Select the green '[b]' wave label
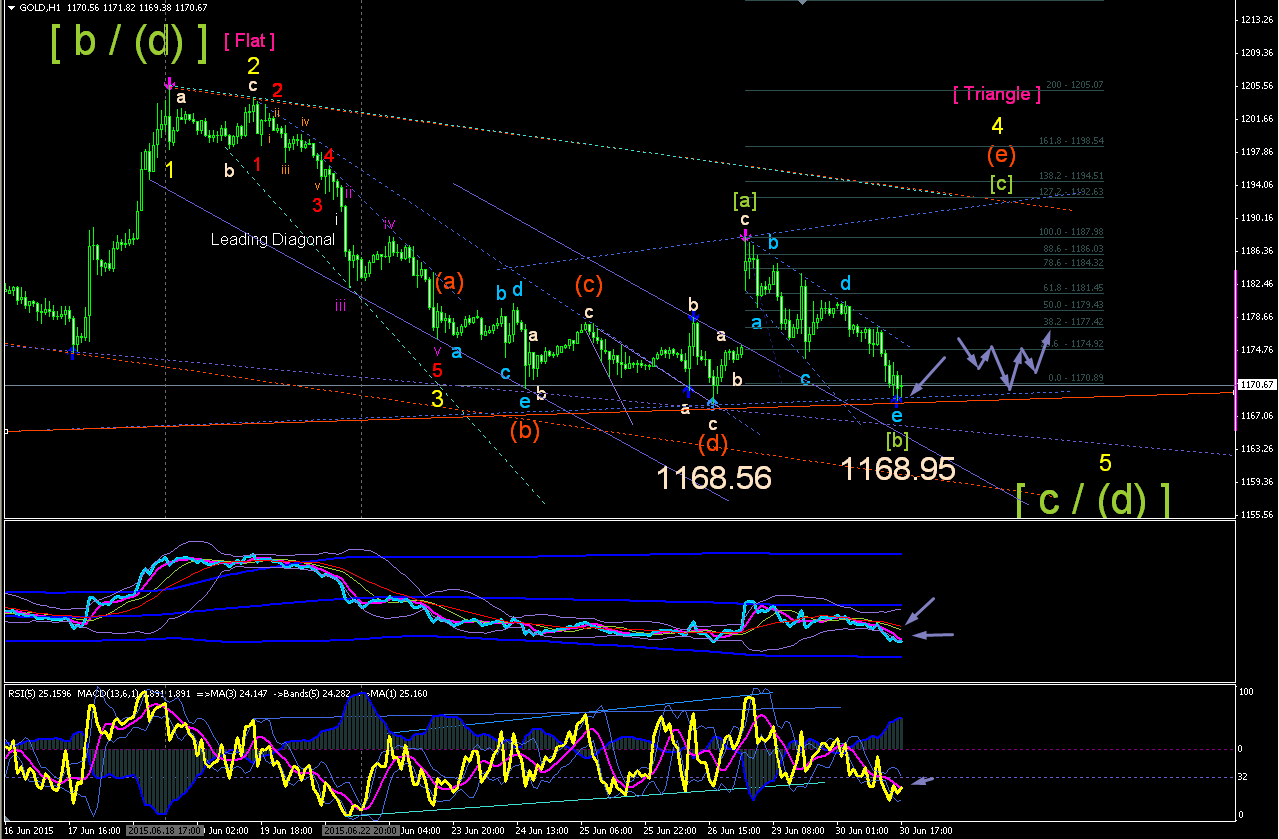Viewport: 1279px width, 839px height. pos(897,439)
